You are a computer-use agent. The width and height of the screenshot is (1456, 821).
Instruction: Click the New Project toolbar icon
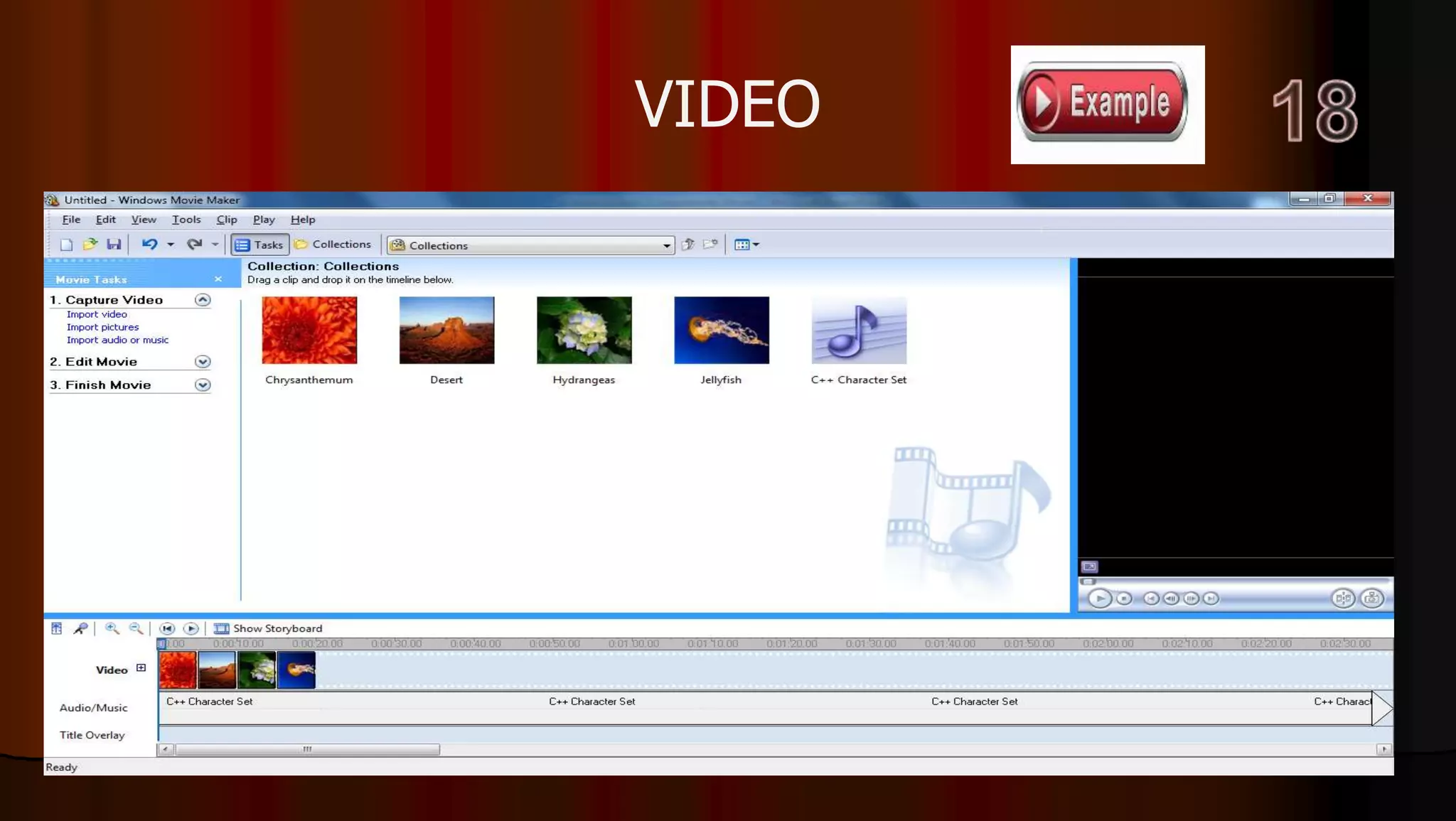click(66, 245)
